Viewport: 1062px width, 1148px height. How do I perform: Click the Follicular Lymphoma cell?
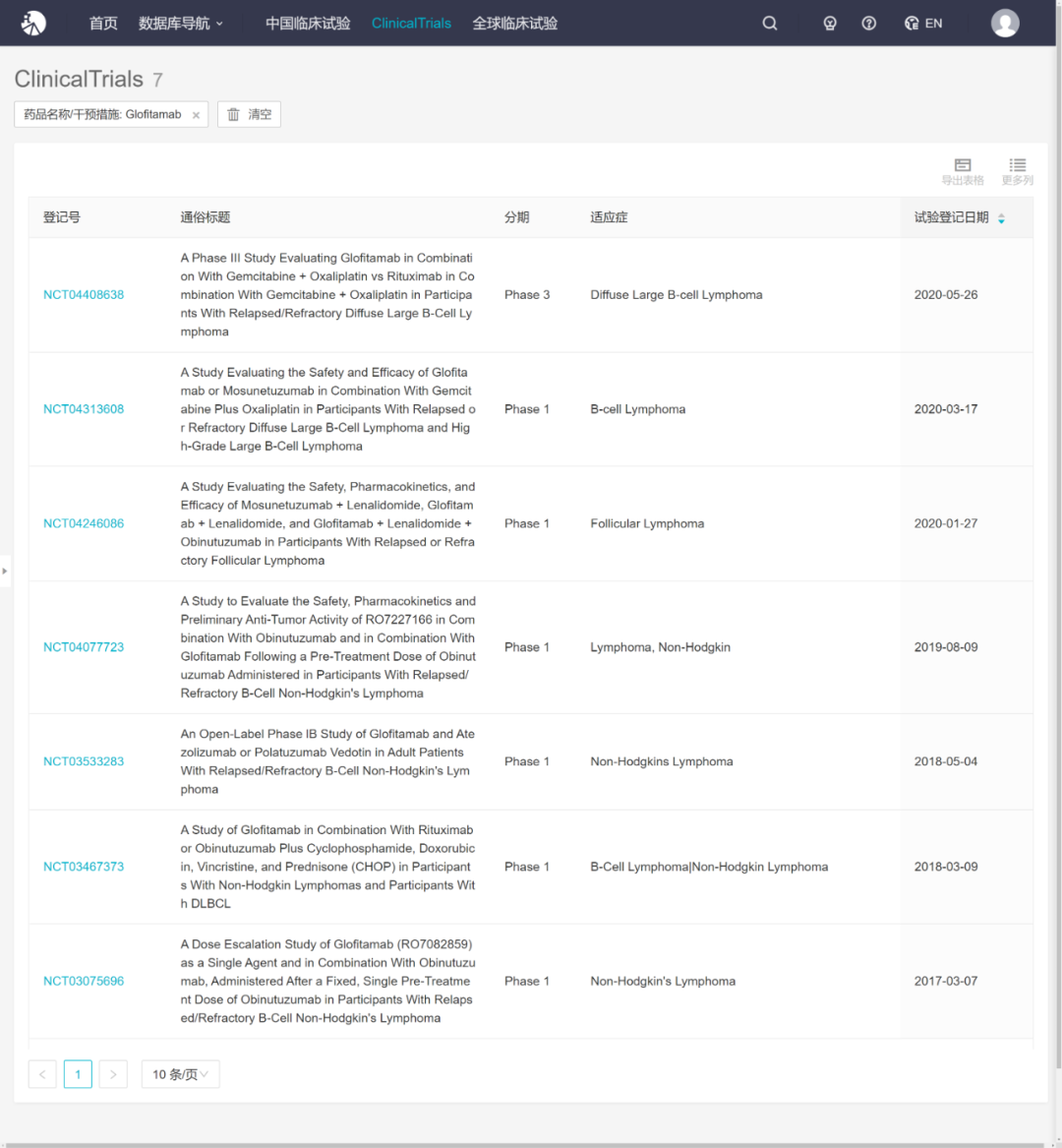647,523
